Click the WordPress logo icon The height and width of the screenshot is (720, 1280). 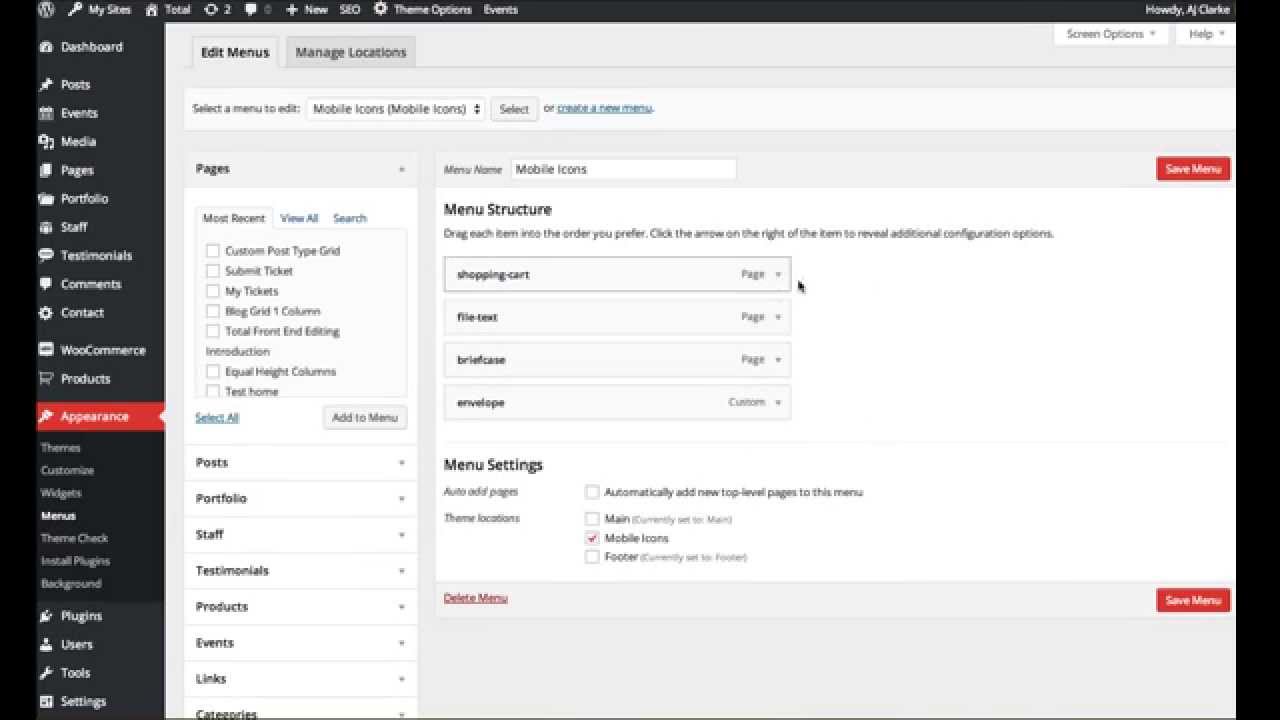[x=46, y=9]
